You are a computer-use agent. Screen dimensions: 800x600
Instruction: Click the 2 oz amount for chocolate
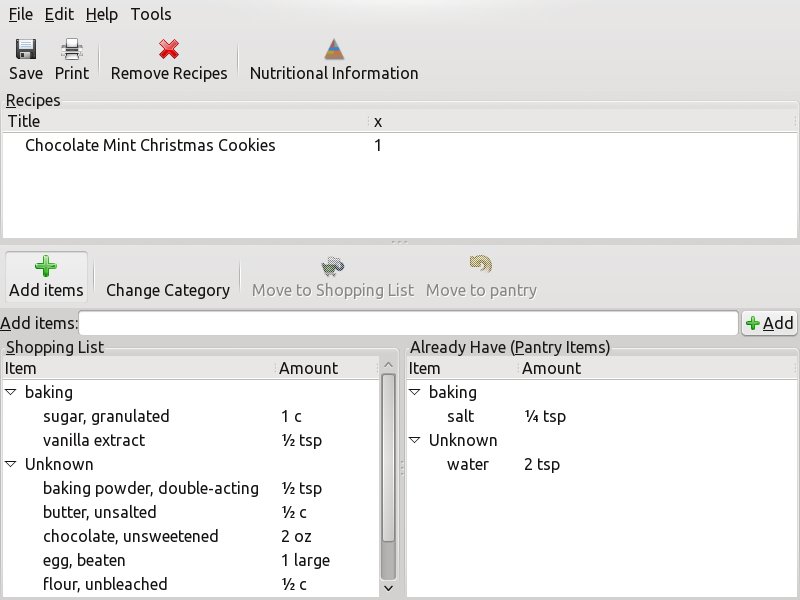coord(296,536)
